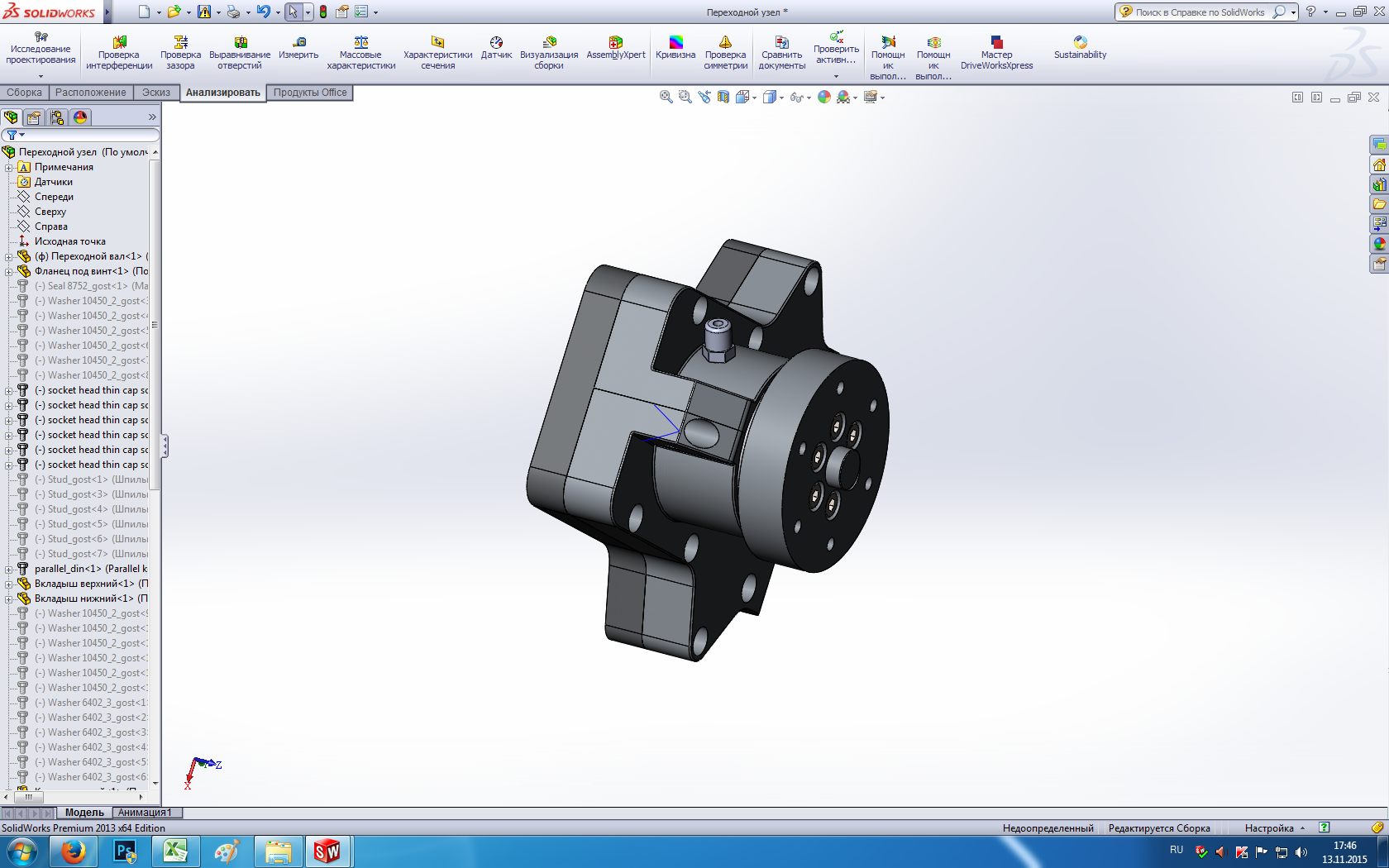Open Массовые характеристики

(361, 54)
